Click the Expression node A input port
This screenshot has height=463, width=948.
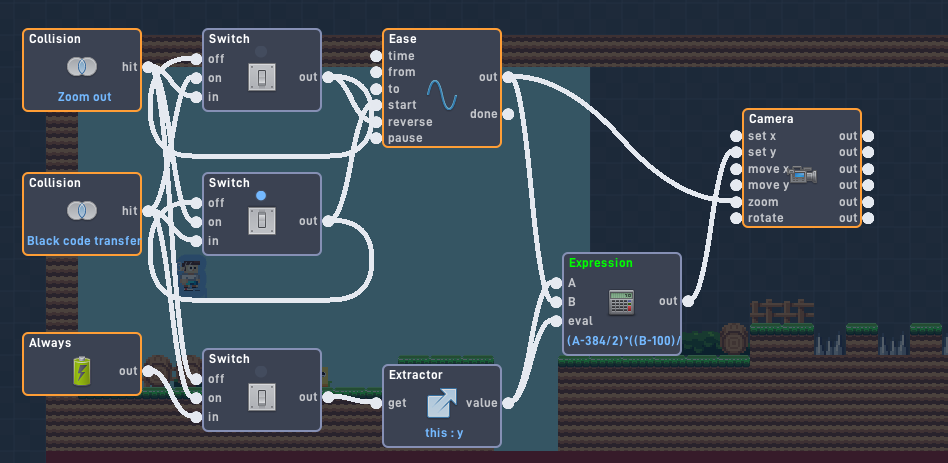556,283
